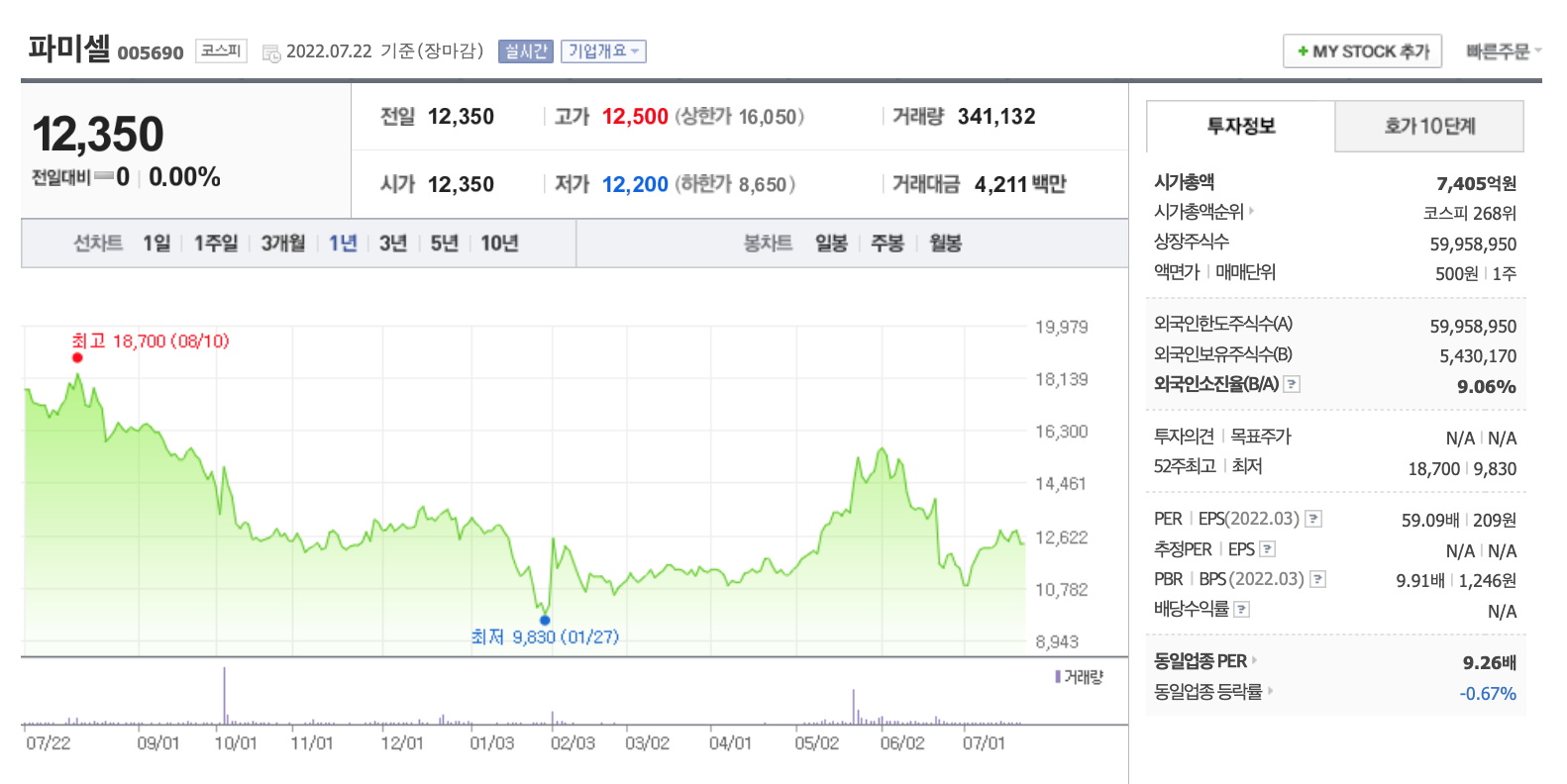Expand 동일업종 등락률 arrow link
Viewport: 1567px width, 784px height.
click(1270, 690)
